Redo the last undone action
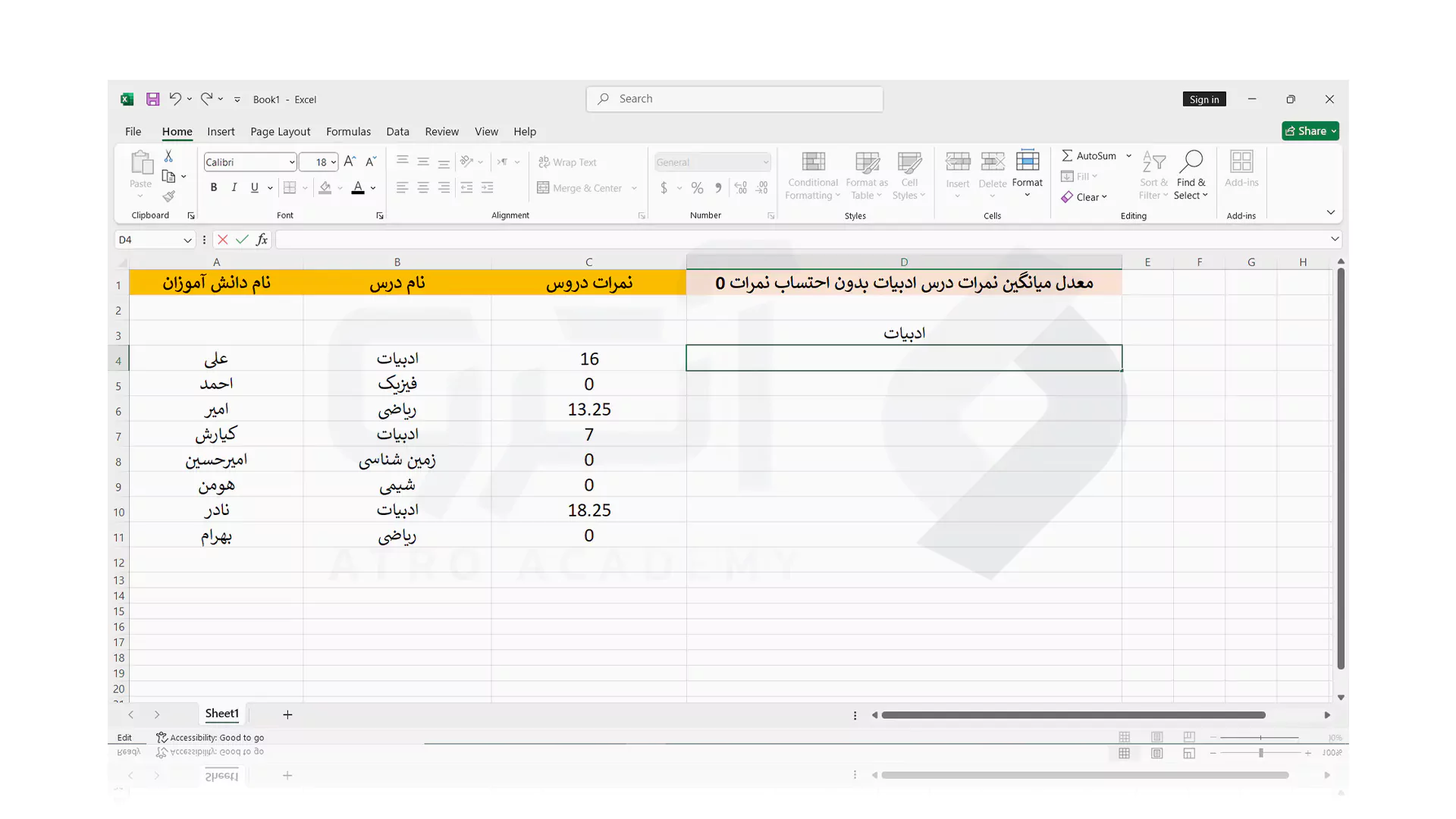This screenshot has width=1456, height=819. tap(206, 99)
